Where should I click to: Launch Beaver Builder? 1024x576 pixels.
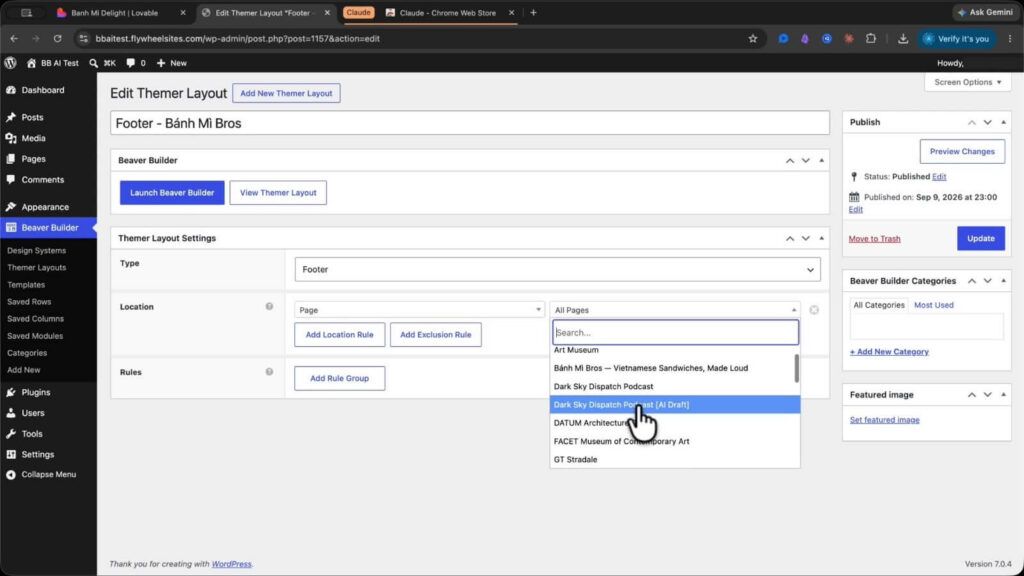(x=172, y=193)
